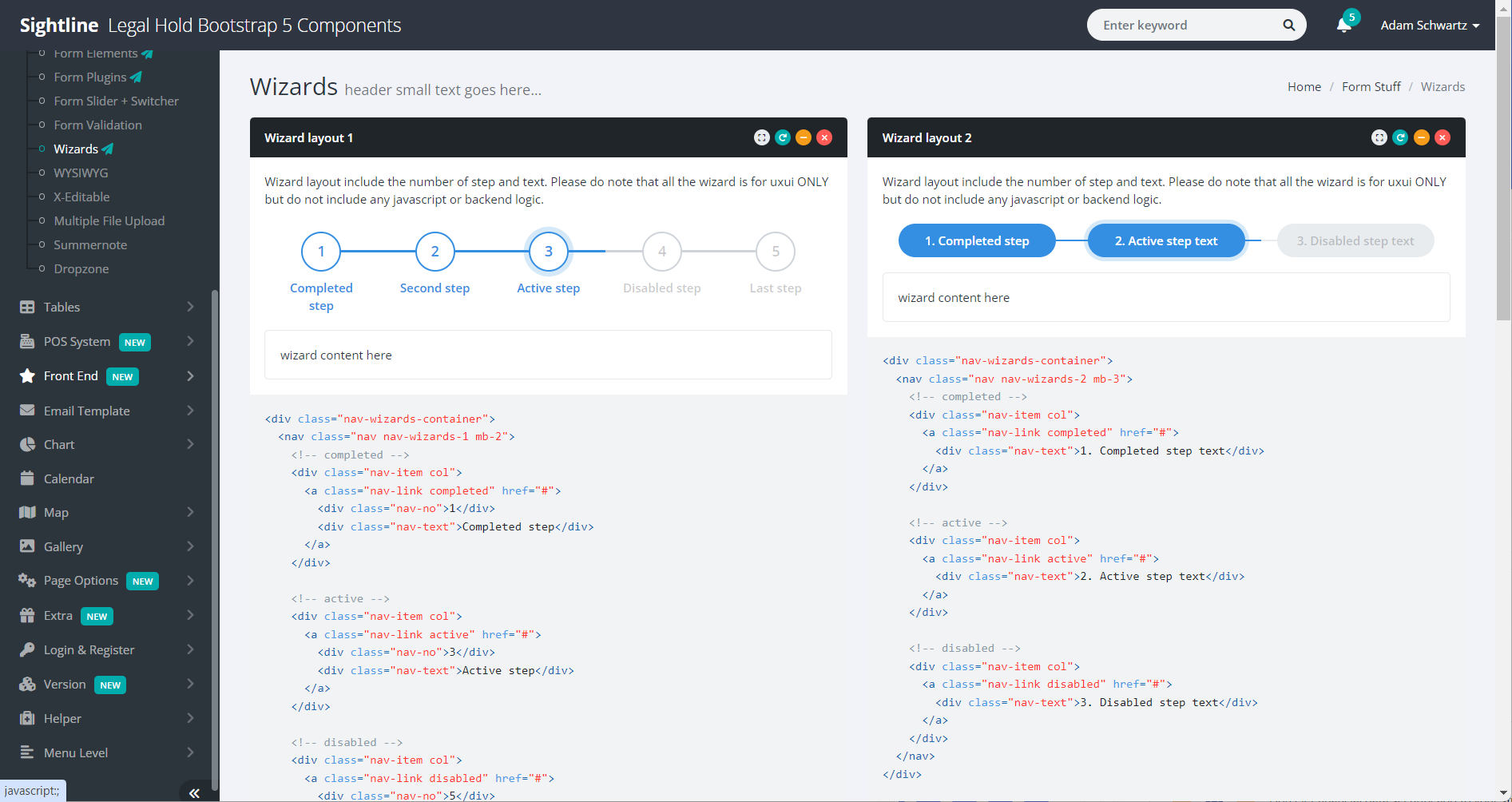Open the Form Validation menu item

pyautogui.click(x=97, y=125)
